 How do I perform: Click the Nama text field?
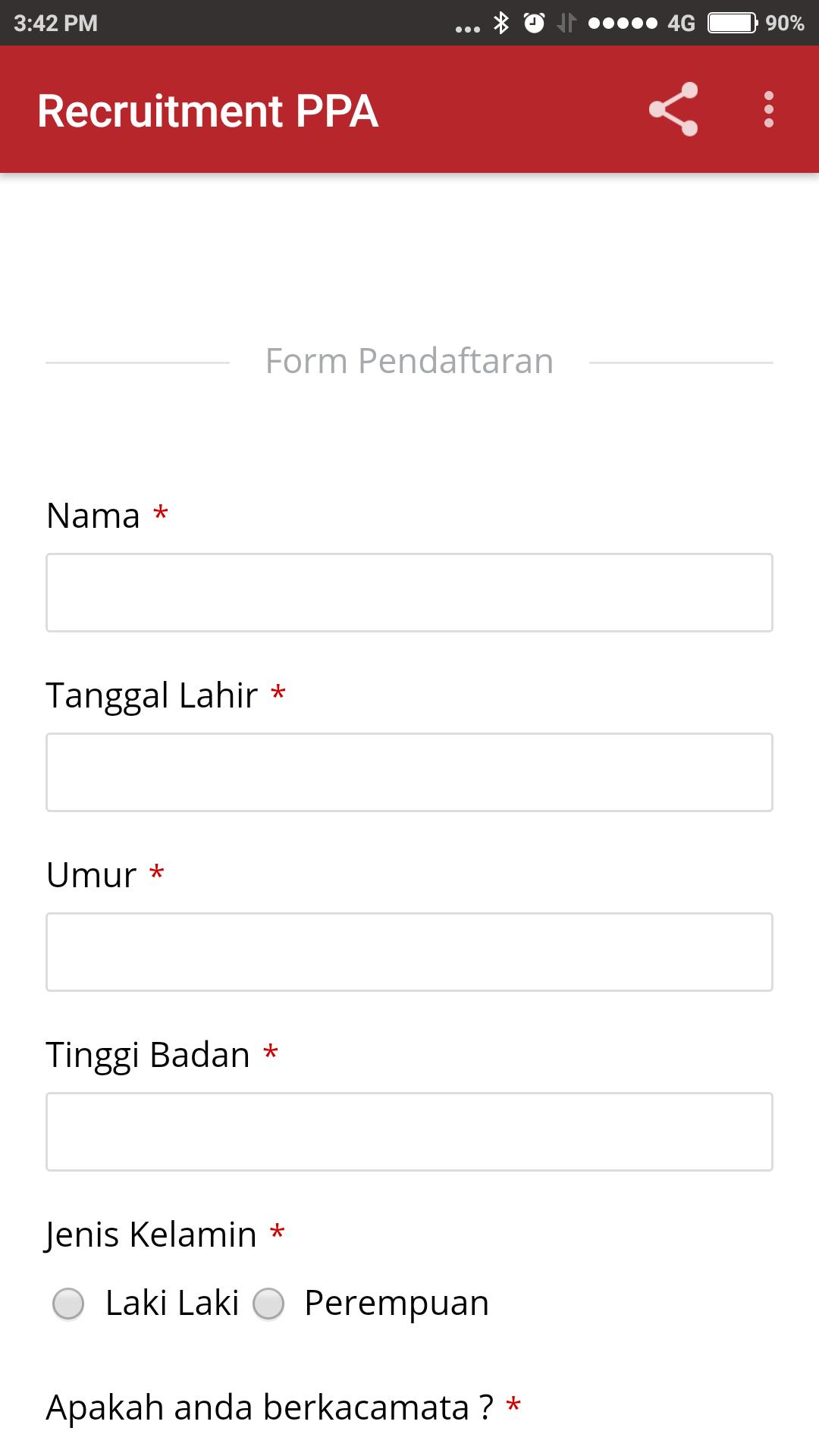(409, 592)
